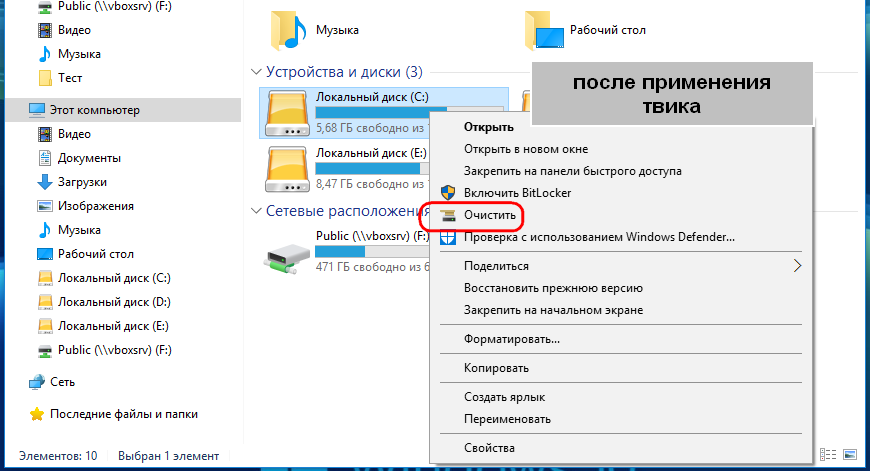Click the Изображения picture icon
The image size is (870, 471).
[44, 206]
